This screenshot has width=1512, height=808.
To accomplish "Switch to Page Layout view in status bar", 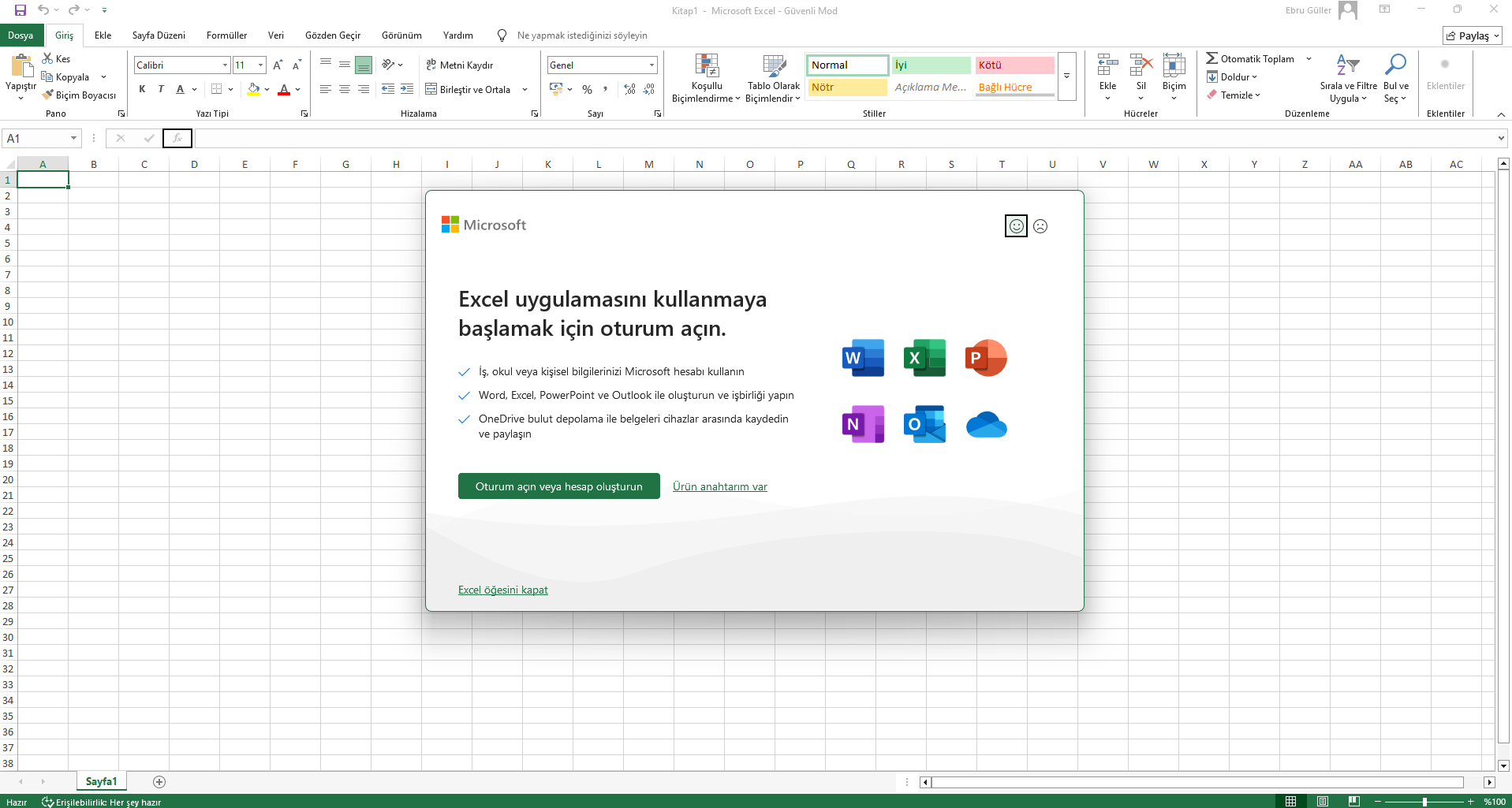I will [x=1323, y=802].
